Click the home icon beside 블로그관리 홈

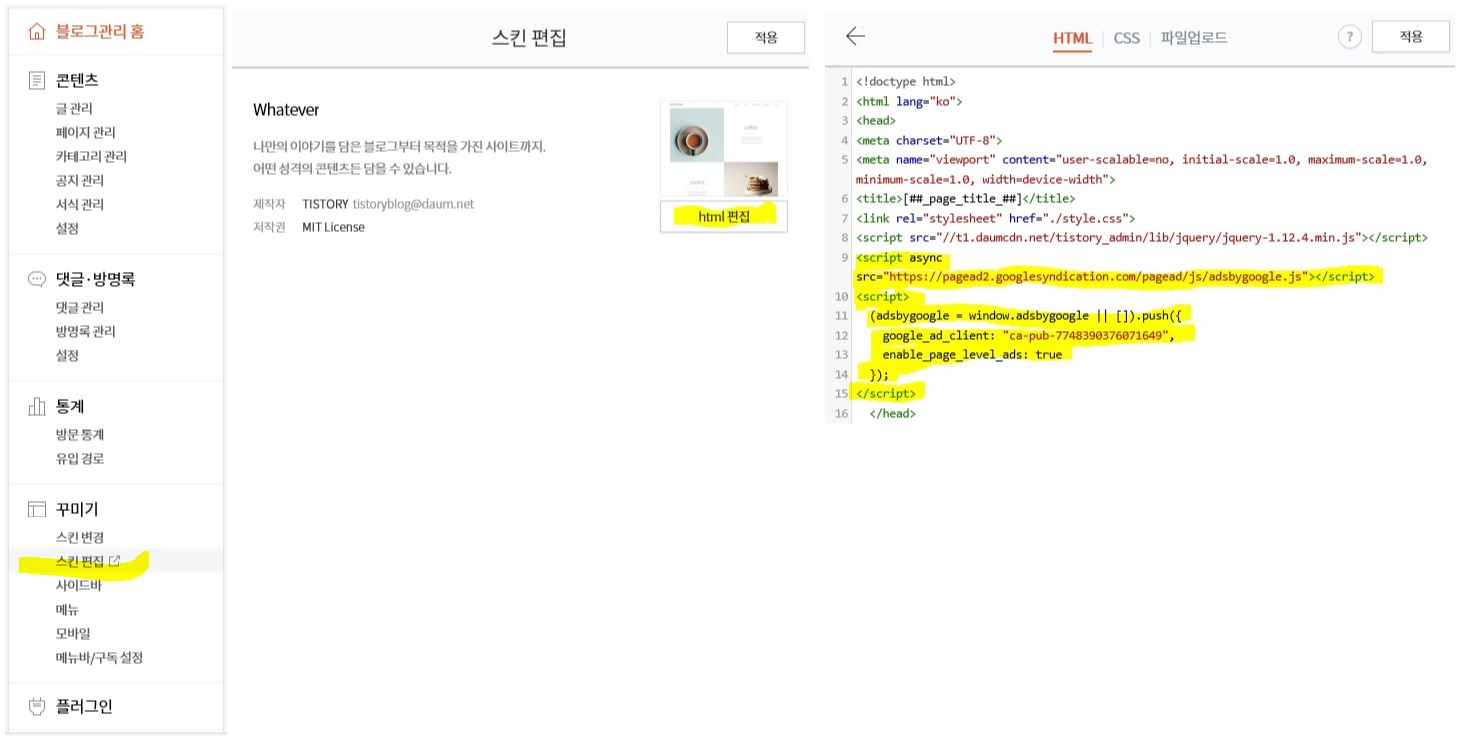pos(37,32)
